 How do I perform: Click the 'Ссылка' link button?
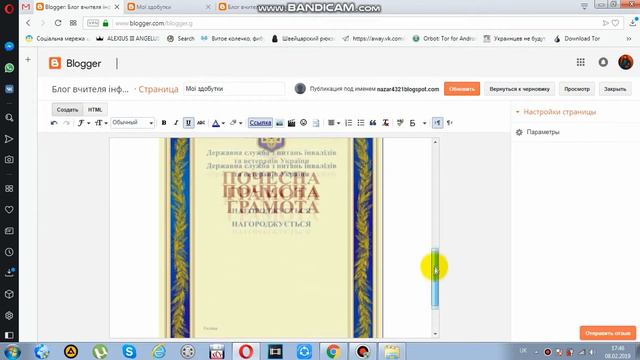click(x=260, y=123)
